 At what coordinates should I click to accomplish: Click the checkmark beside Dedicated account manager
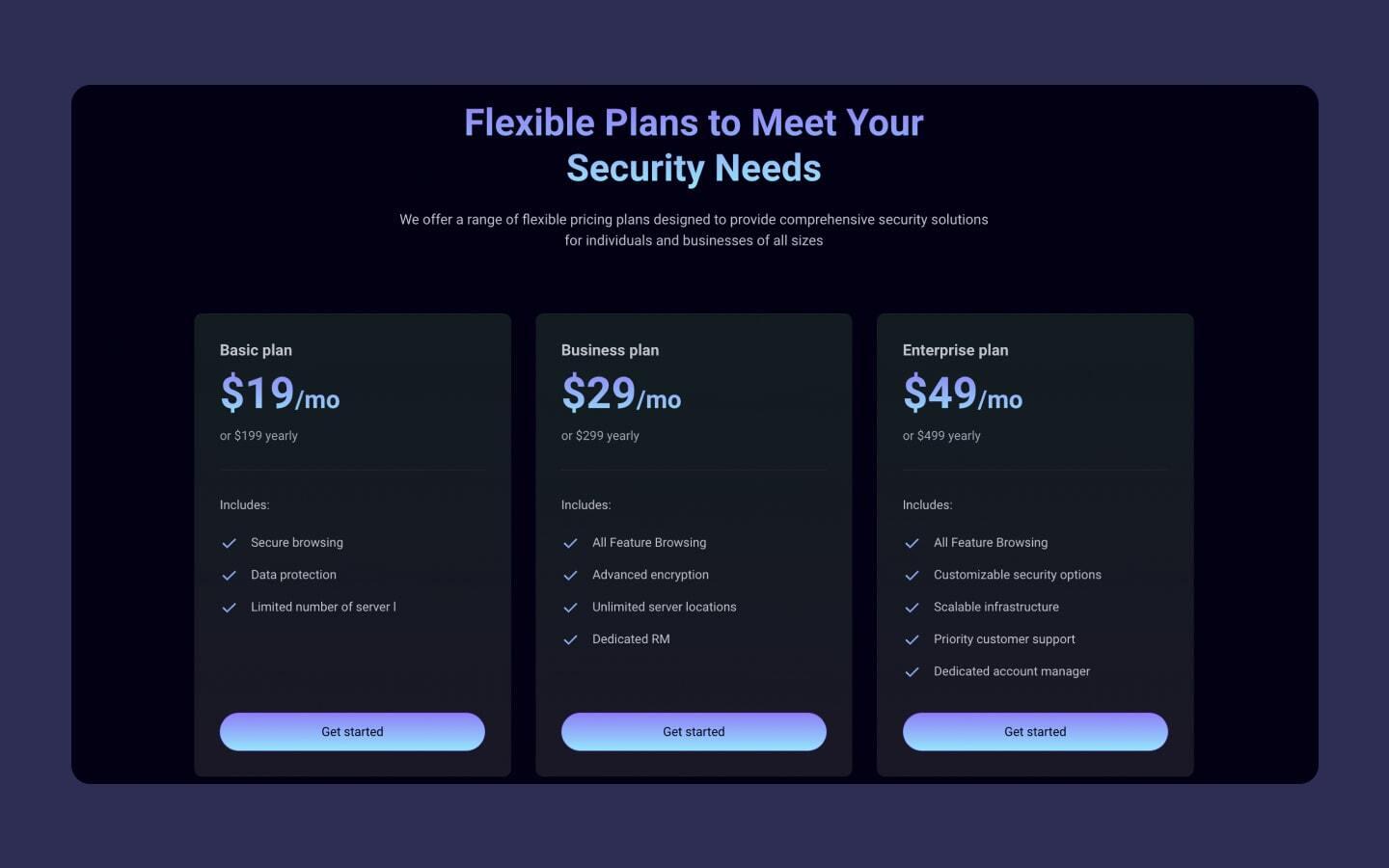point(912,671)
